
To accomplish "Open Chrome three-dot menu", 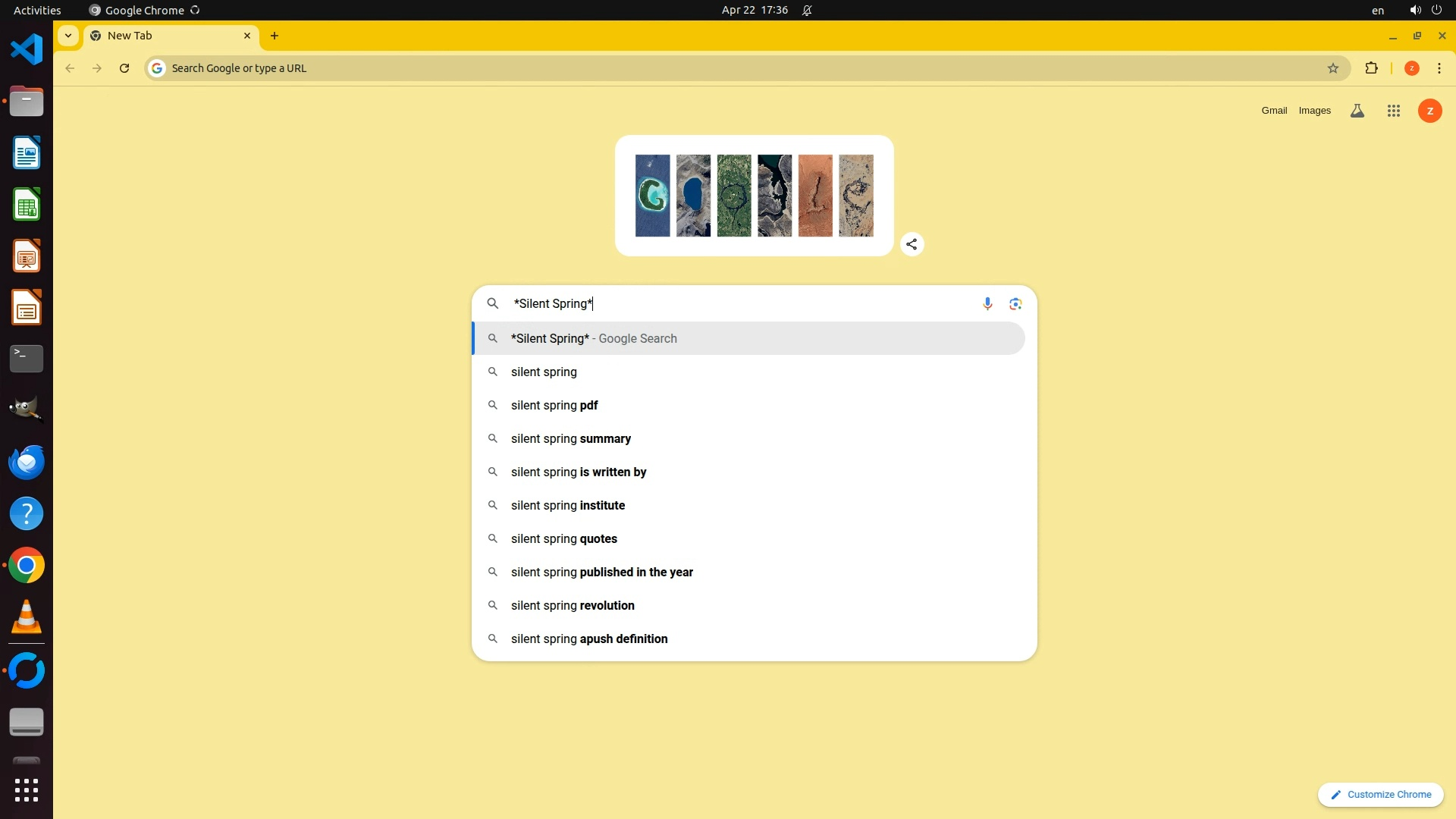I will coord(1439,68).
